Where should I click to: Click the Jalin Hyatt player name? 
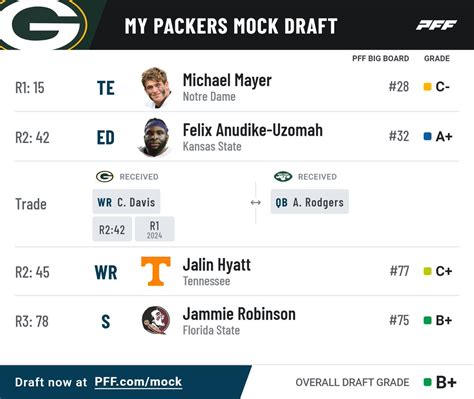[217, 265]
